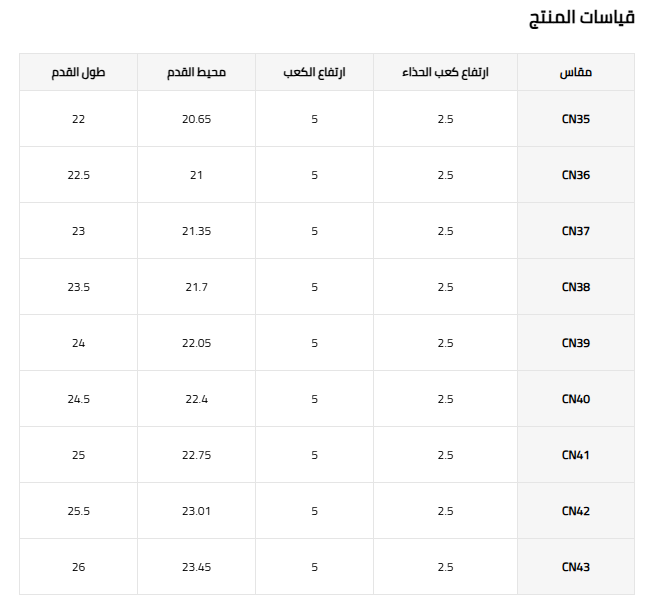
Task: Click the محيط القدم column header
Action: pyautogui.click(x=196, y=72)
